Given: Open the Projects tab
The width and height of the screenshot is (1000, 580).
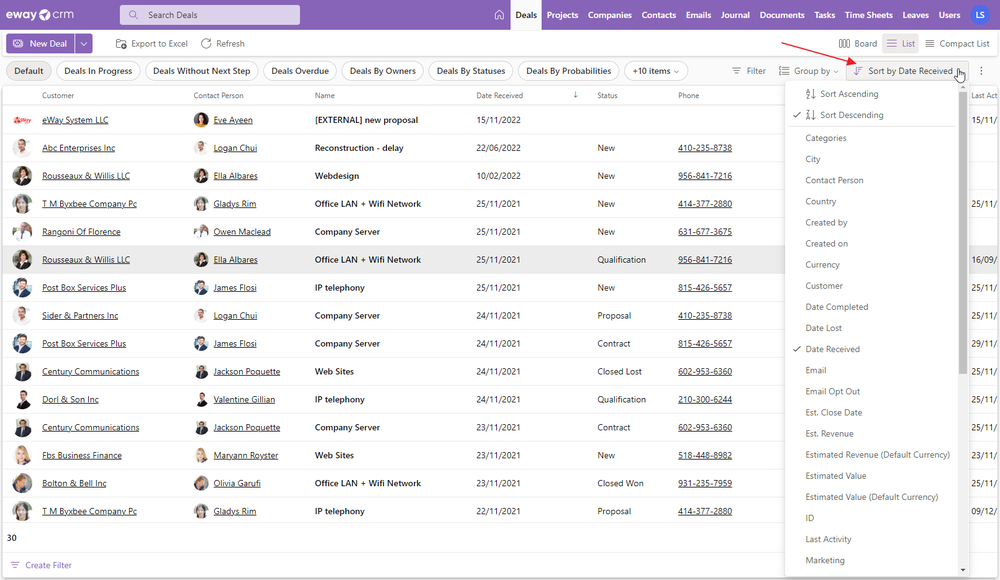Looking at the screenshot, I should click(x=562, y=15).
